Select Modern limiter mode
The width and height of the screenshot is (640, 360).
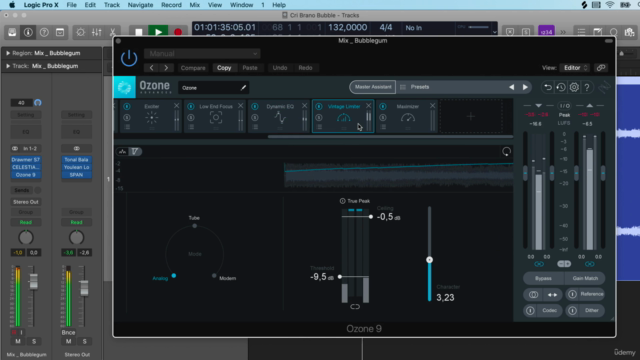click(x=214, y=276)
